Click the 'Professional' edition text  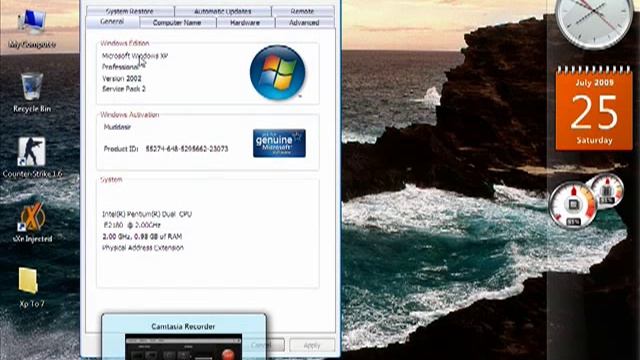(120, 67)
